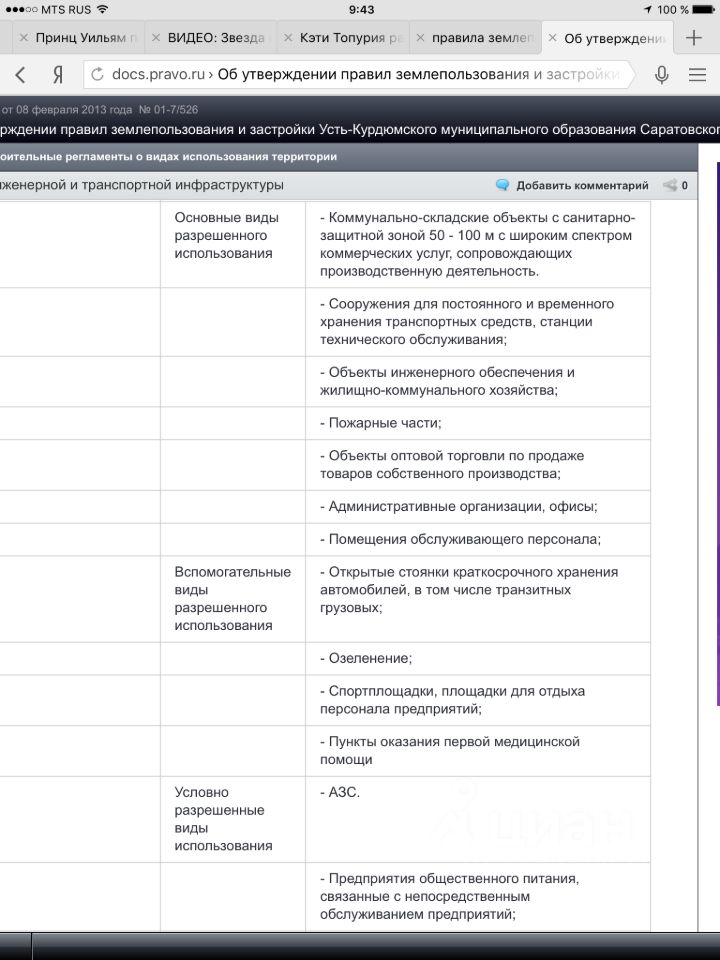
Task: Click the Коммунально-складские объекты cell
Action: 478,244
